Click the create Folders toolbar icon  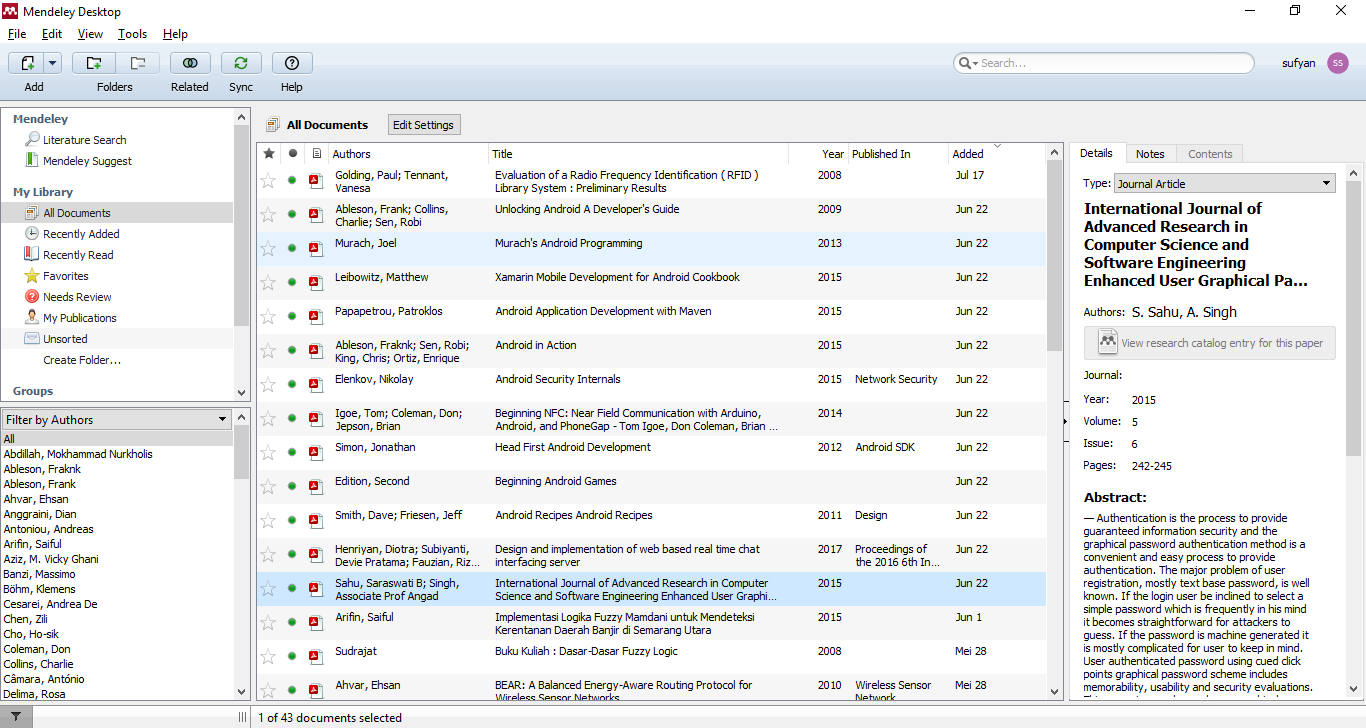tap(94, 63)
